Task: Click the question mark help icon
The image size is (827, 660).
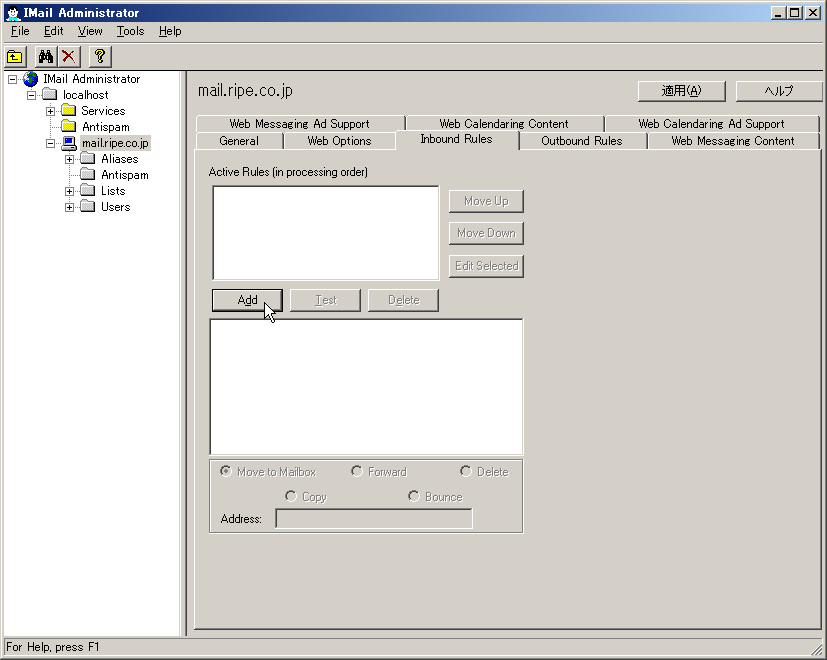Action: (100, 56)
